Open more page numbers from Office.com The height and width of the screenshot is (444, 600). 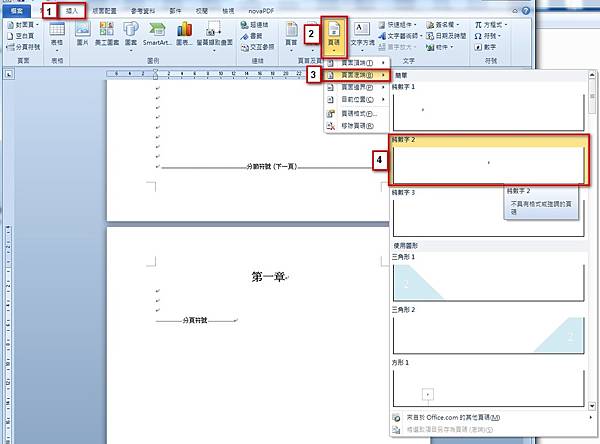pyautogui.click(x=492, y=418)
